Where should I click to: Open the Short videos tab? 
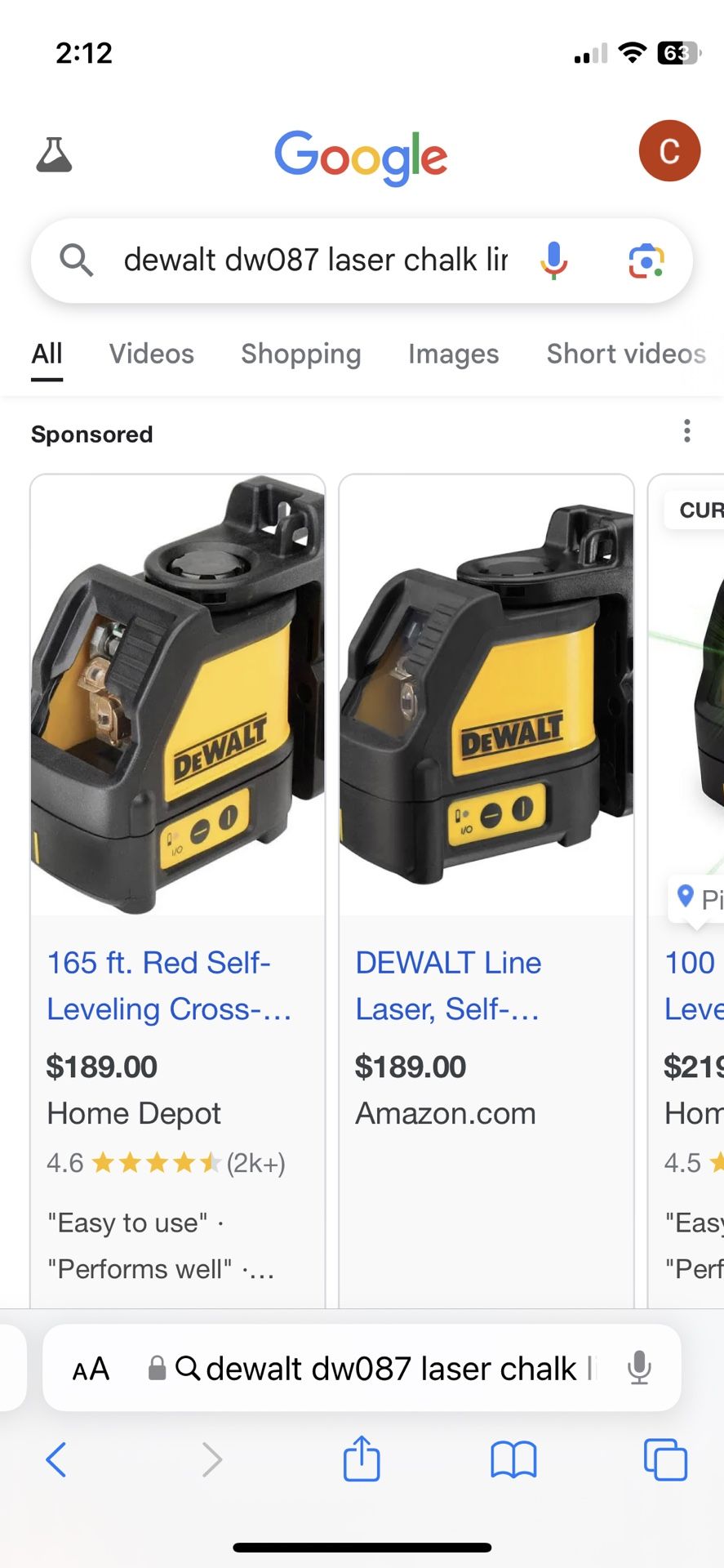(626, 354)
